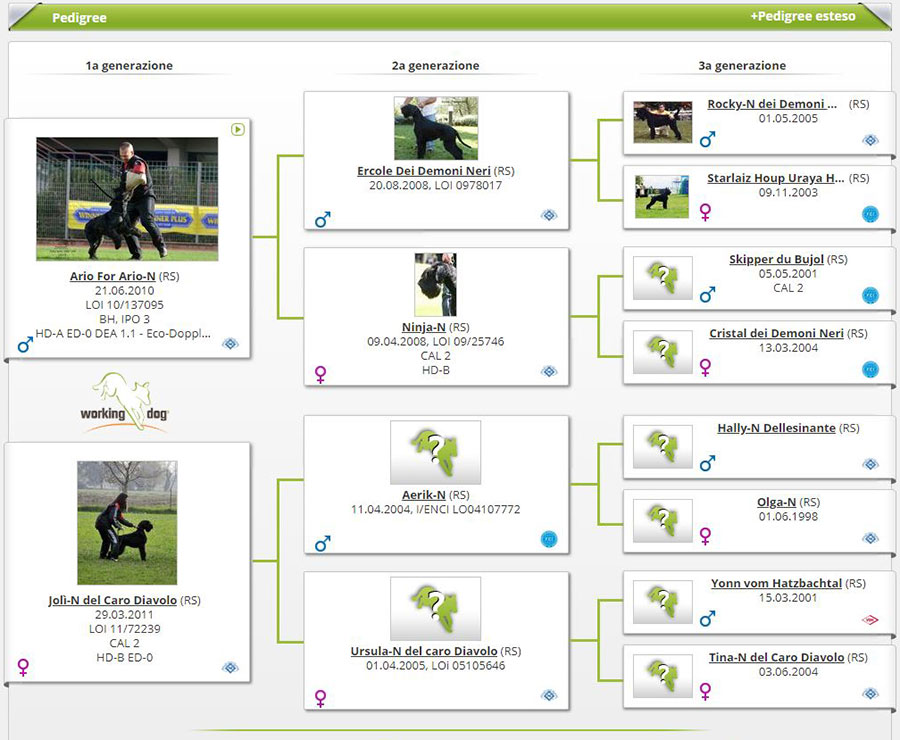The width and height of the screenshot is (900, 740).
Task: Click the male symbol on Hally-N Dellesinante card
Action: pos(707,463)
